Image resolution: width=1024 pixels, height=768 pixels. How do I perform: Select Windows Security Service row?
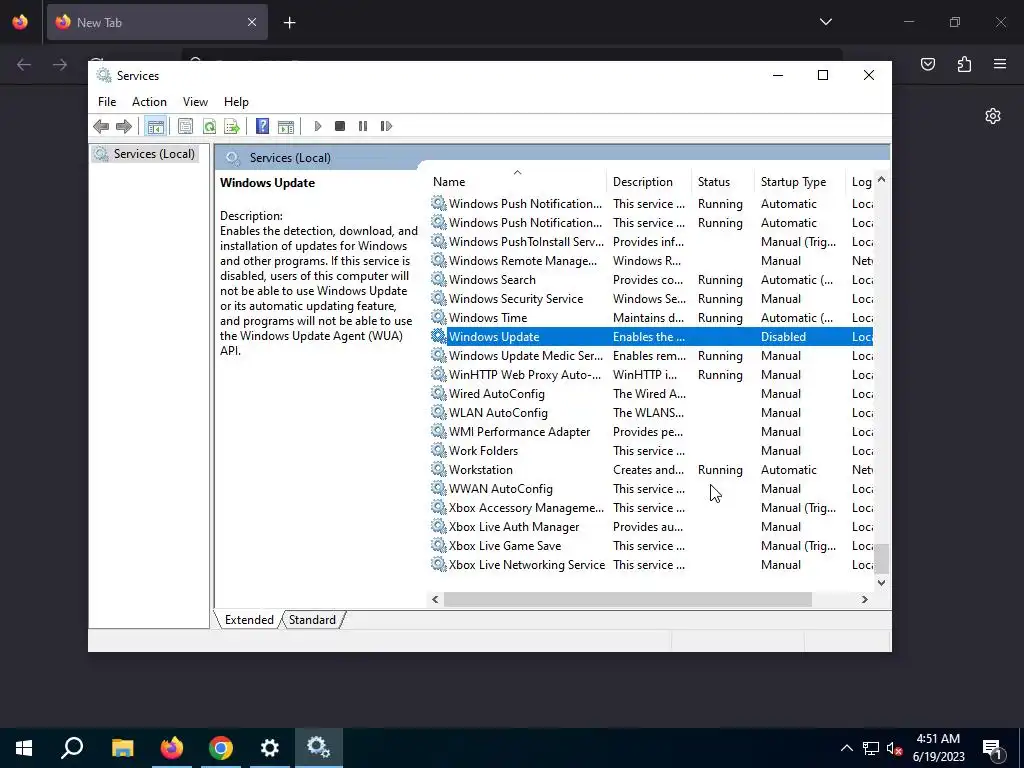[651, 298]
